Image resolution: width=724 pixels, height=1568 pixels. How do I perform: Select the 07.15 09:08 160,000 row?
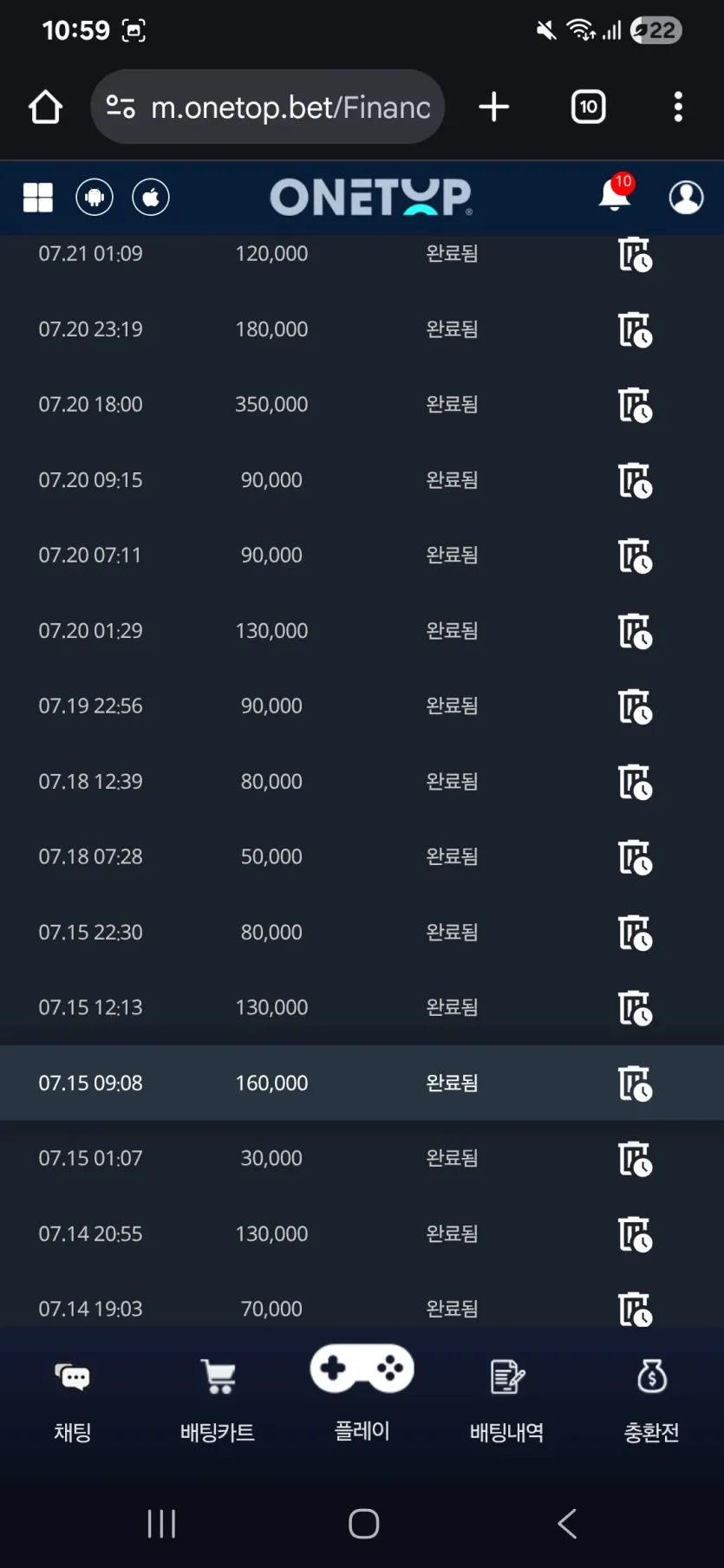tap(362, 1083)
